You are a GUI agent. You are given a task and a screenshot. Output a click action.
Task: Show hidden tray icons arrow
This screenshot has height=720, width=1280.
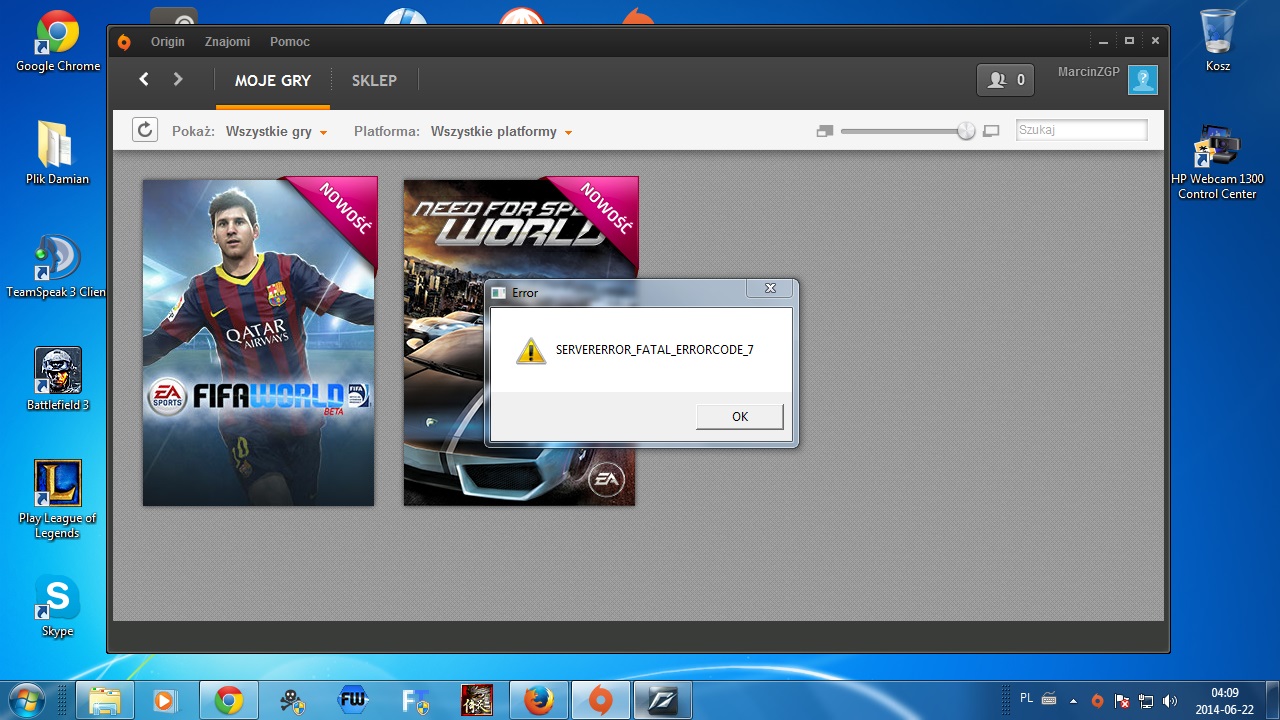(x=1074, y=701)
